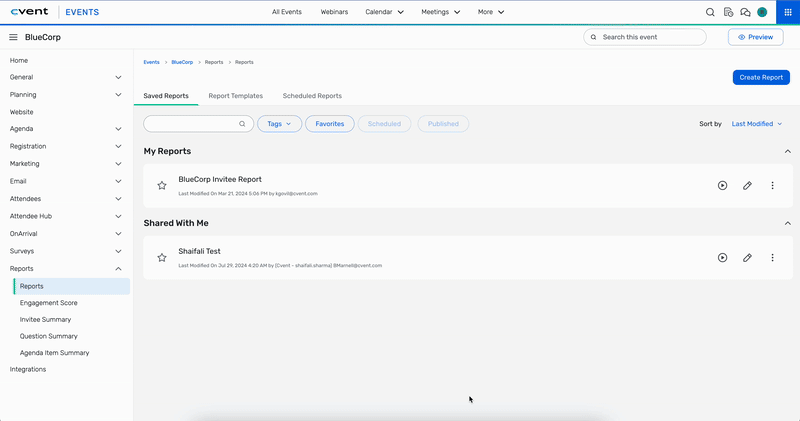Toggle the Published filter chip
The height and width of the screenshot is (421, 800).
(x=443, y=124)
